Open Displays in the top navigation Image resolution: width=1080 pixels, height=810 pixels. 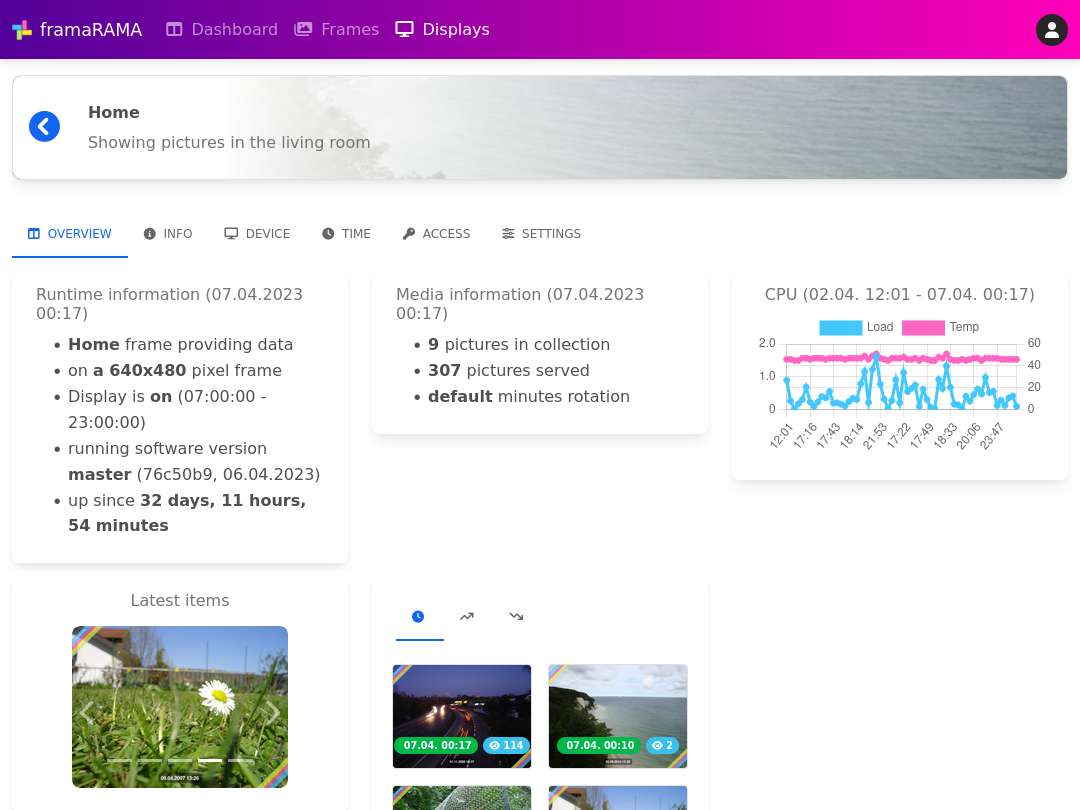pos(443,30)
